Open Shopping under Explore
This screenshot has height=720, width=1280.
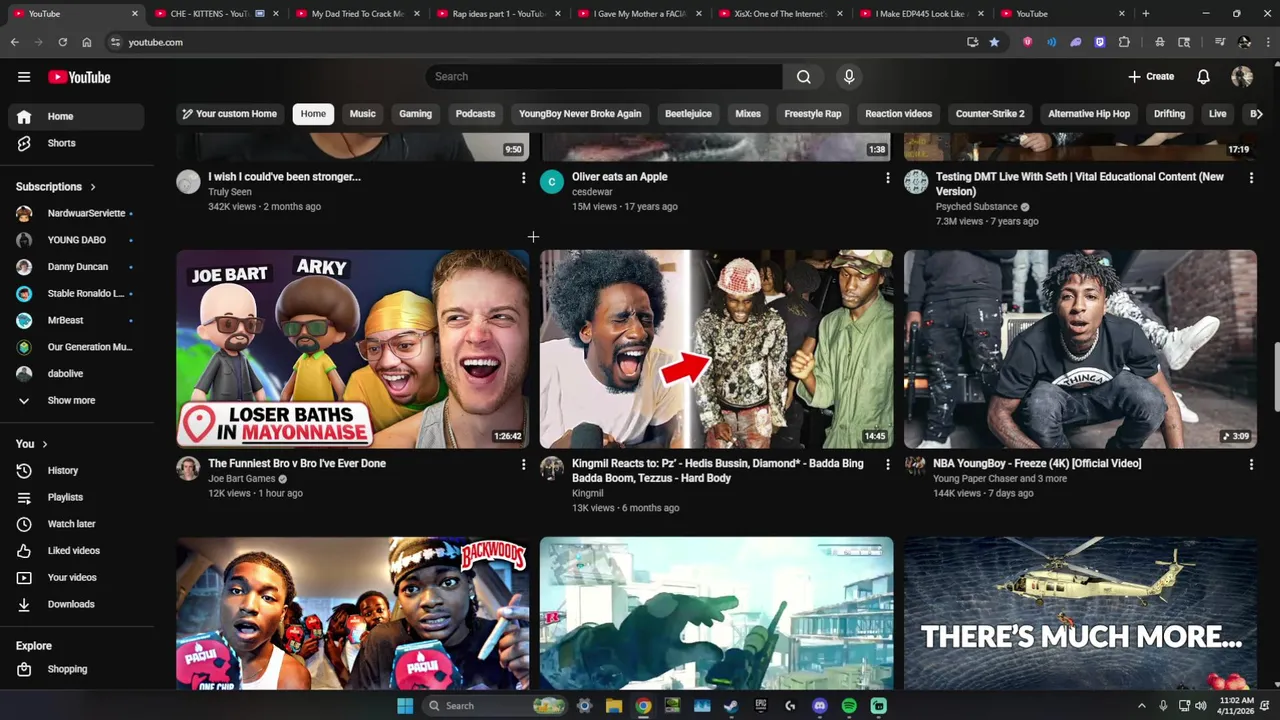[76, 669]
